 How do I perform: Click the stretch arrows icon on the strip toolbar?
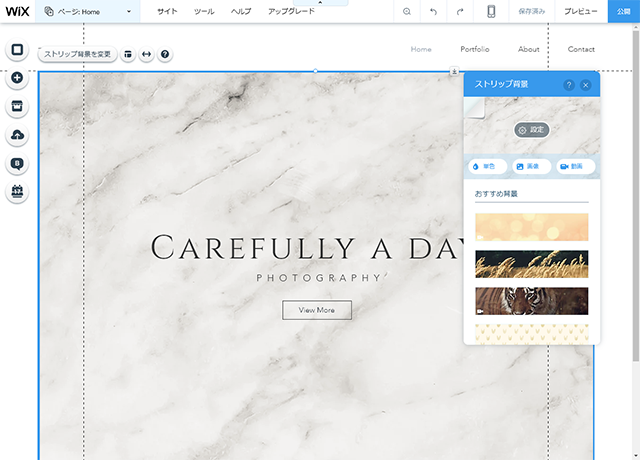[146, 54]
